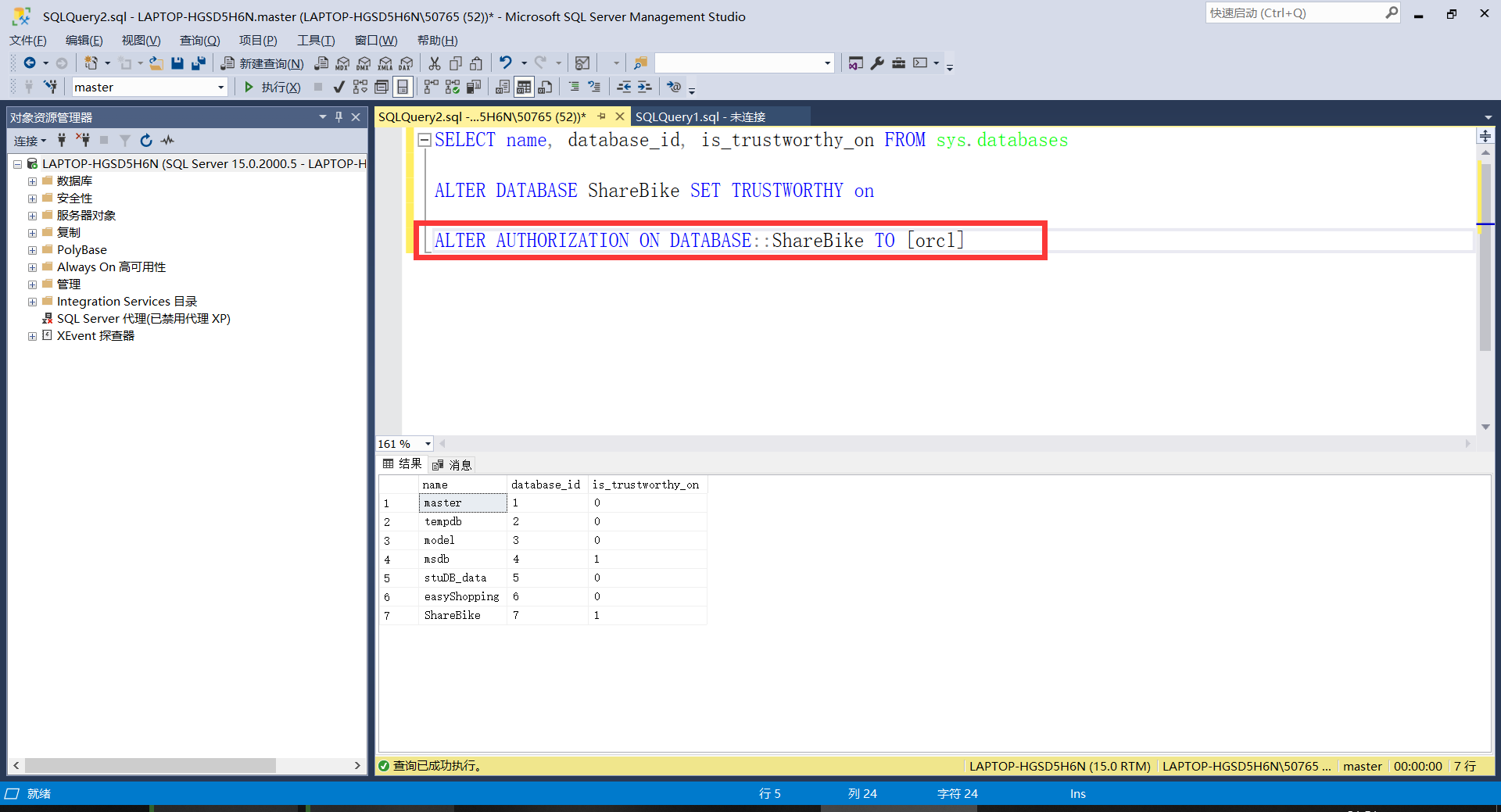Image resolution: width=1501 pixels, height=812 pixels.
Task: Click the Include Actual Execution Plan toggle
Action: [430, 87]
